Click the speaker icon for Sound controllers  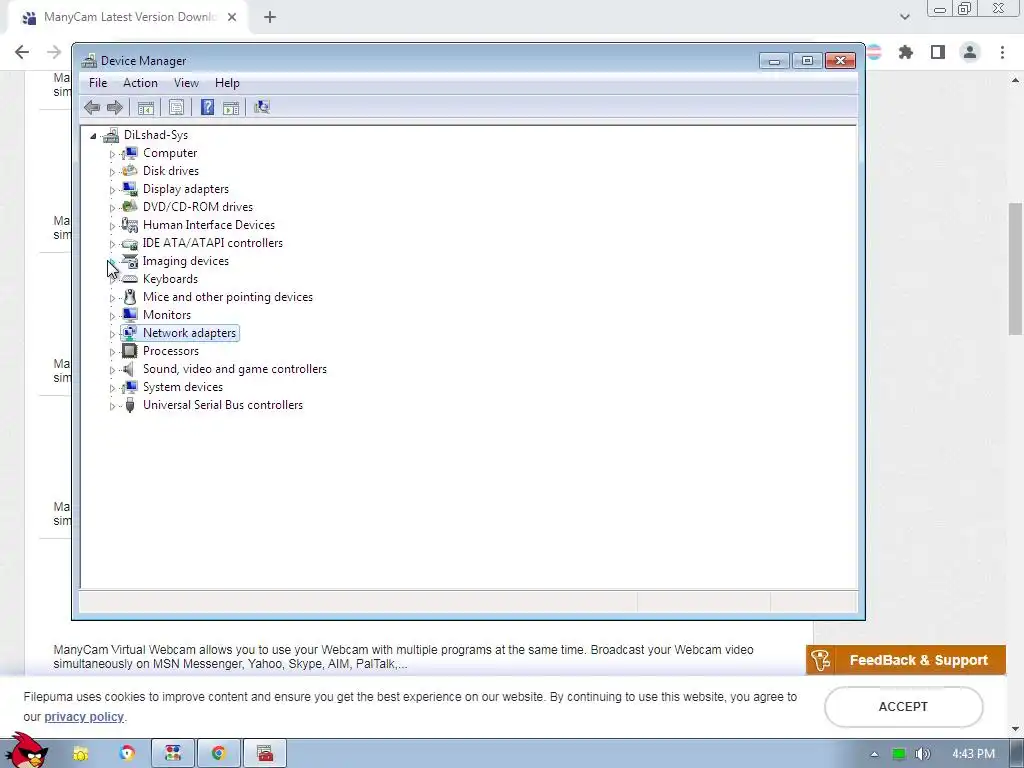(x=129, y=369)
